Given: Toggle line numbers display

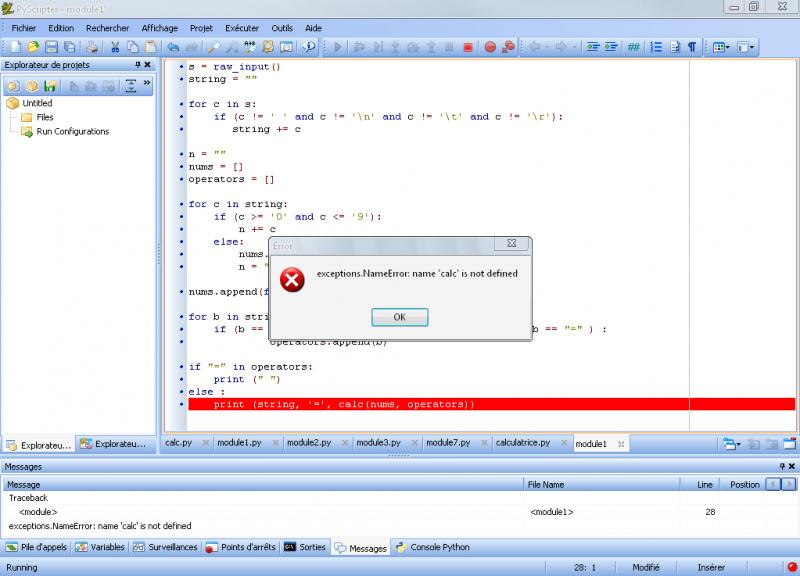Looking at the screenshot, I should coord(656,47).
